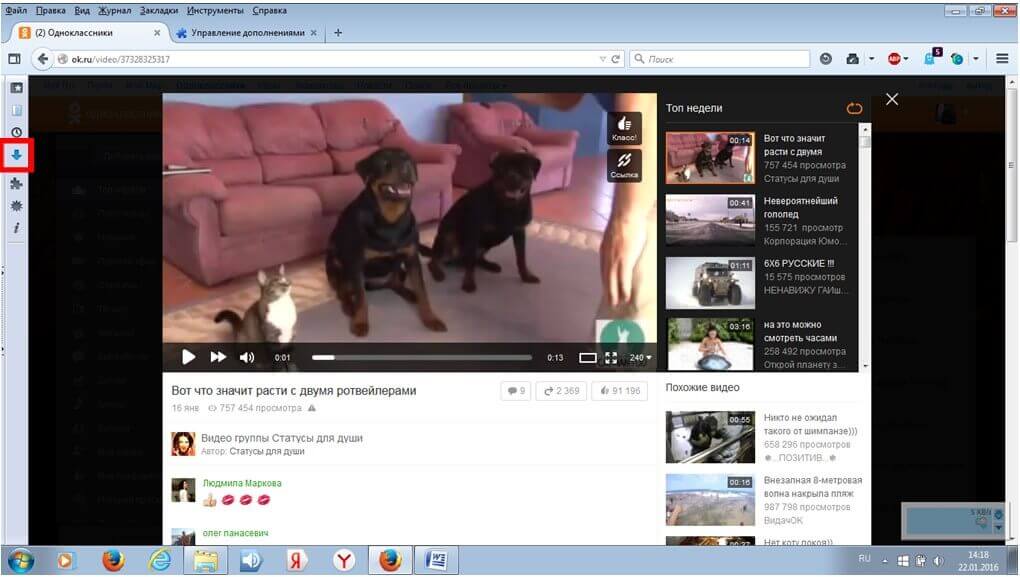The width and height of the screenshot is (1020, 577).
Task: Open the 240 video quality dropdown
Action: [640, 357]
